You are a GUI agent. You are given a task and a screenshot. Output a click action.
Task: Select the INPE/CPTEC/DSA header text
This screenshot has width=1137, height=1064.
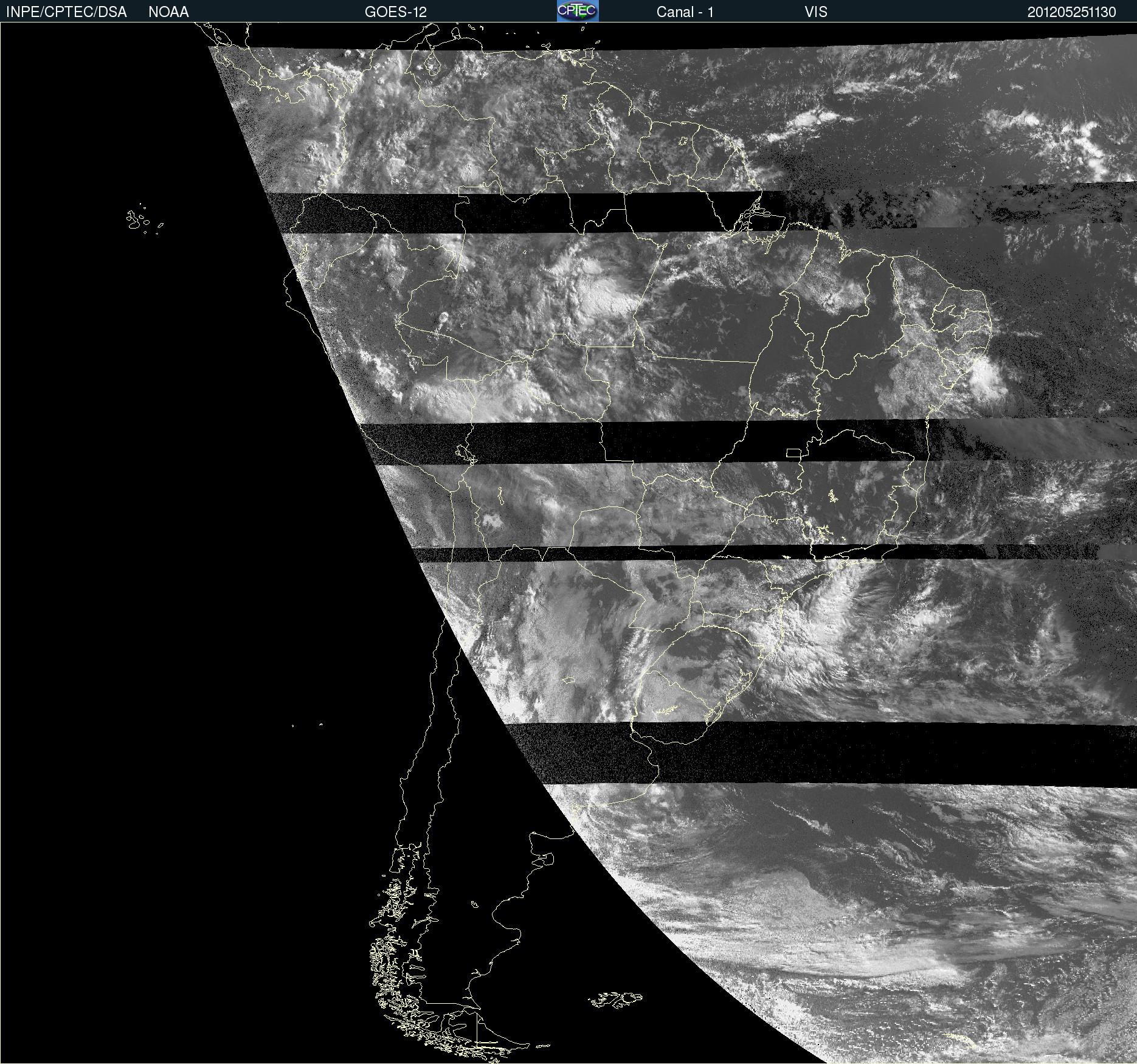pyautogui.click(x=66, y=12)
